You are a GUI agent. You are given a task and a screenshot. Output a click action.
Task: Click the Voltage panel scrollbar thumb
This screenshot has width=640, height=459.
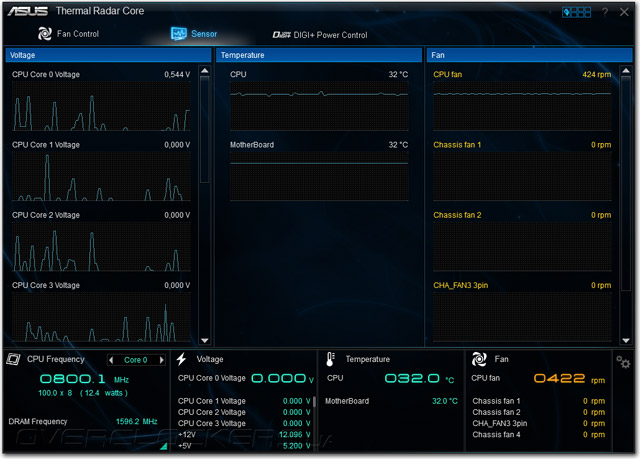205,130
